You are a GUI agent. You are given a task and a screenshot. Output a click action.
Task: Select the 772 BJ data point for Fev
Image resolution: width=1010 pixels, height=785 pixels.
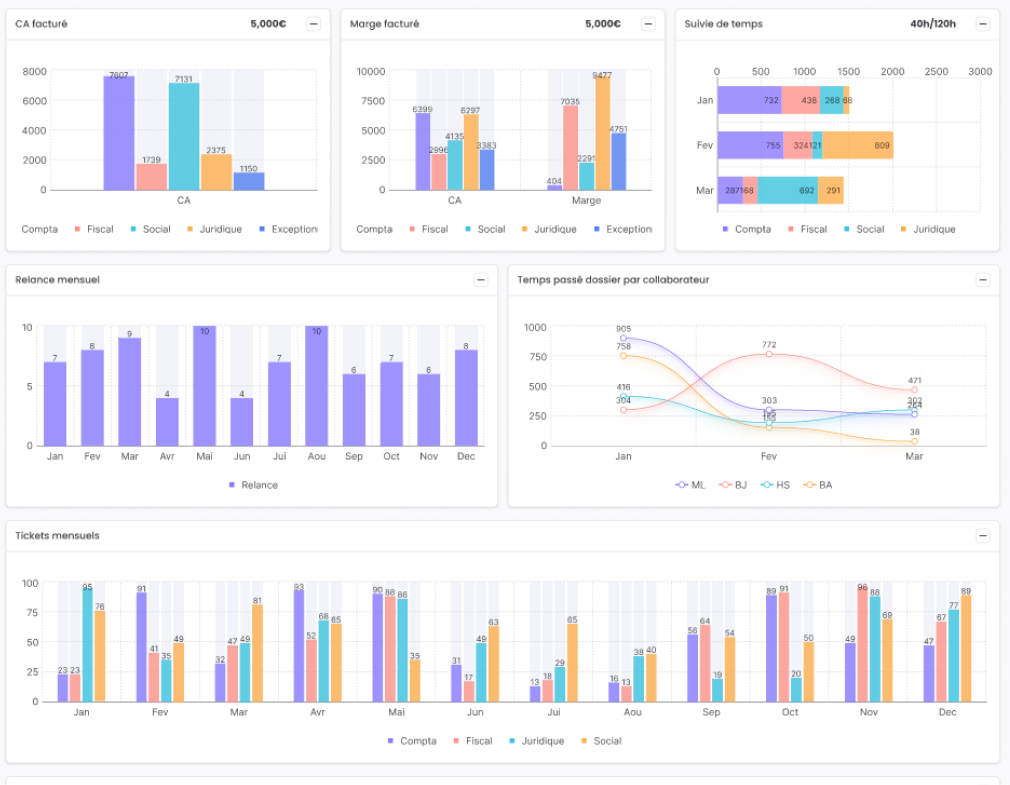tap(768, 354)
